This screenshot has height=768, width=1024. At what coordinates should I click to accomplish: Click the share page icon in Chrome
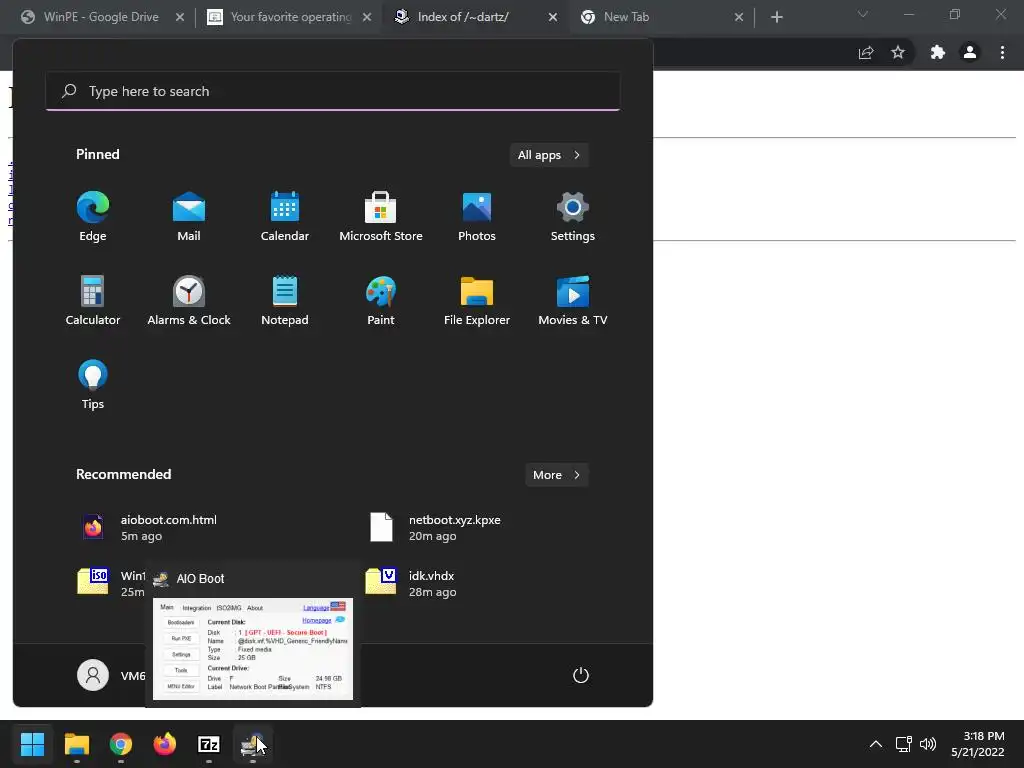click(866, 53)
